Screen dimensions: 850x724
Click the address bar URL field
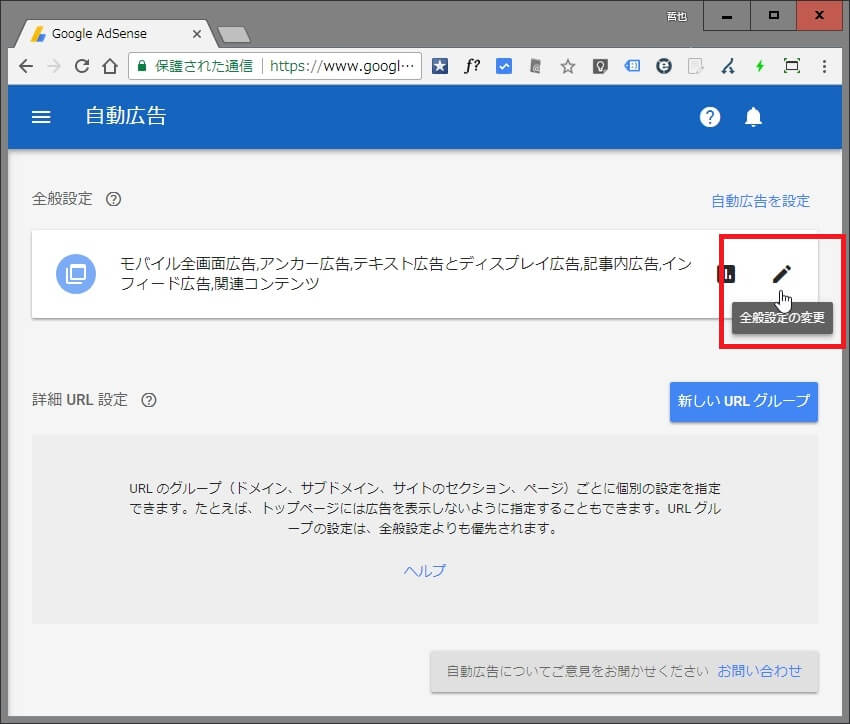coord(340,67)
